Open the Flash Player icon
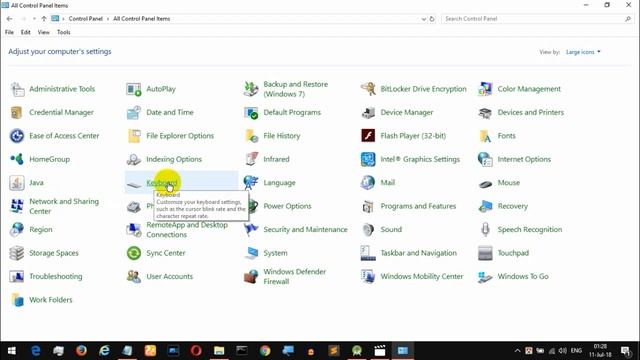The height and width of the screenshot is (360, 640). pos(368,136)
